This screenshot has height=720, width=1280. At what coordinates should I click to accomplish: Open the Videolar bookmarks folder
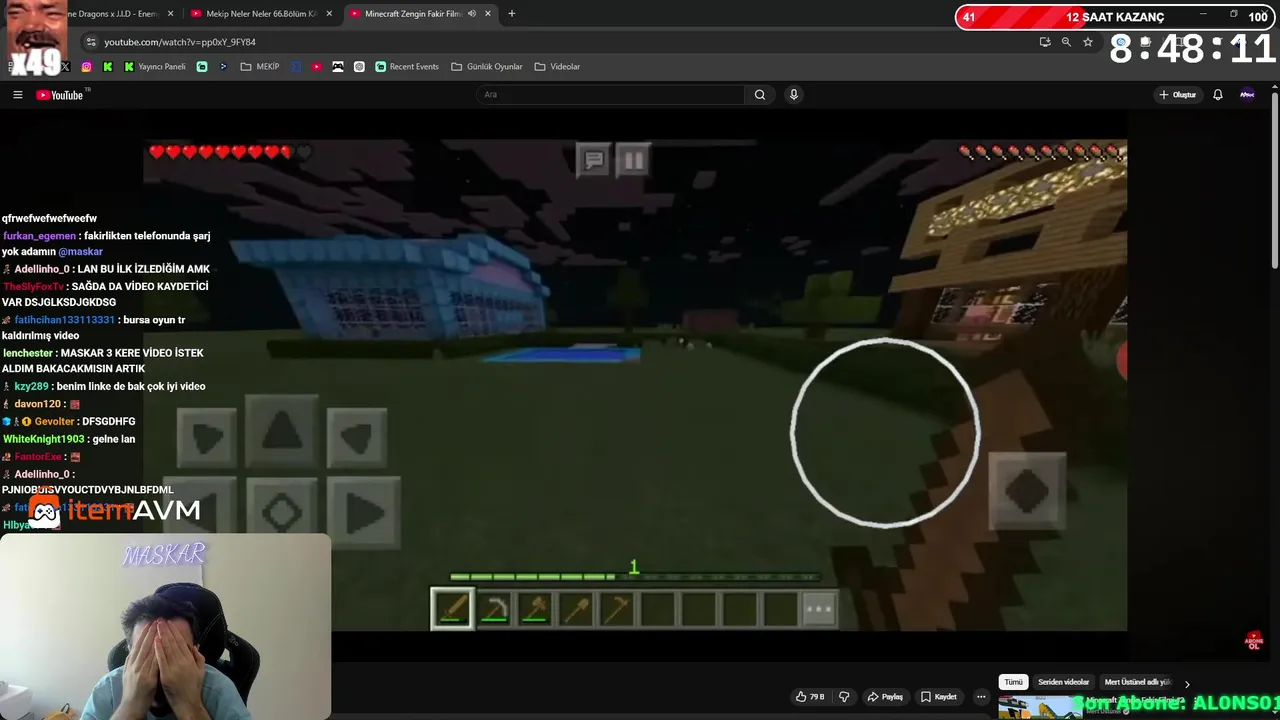(x=557, y=67)
